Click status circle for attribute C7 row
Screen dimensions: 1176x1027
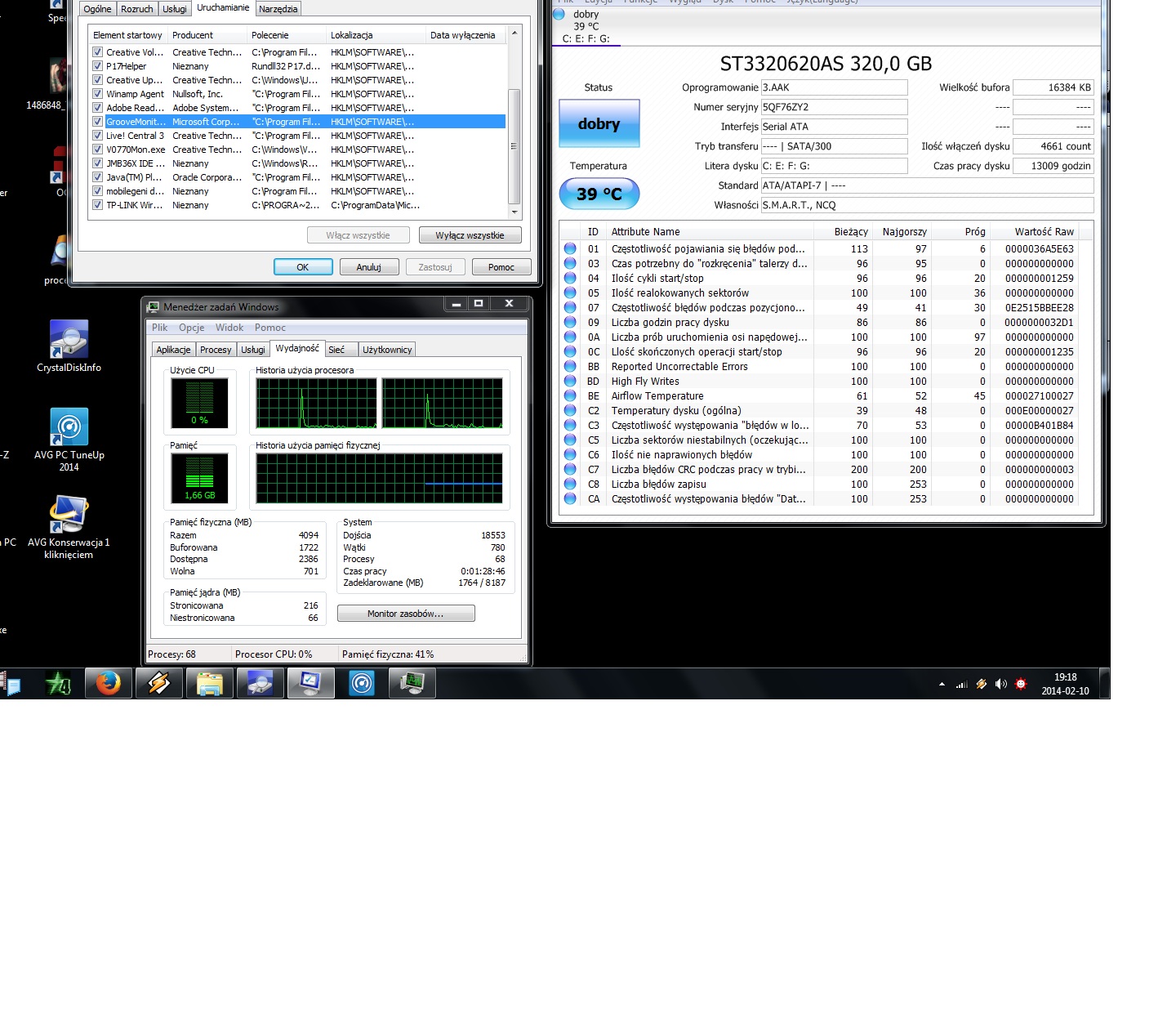pos(570,469)
